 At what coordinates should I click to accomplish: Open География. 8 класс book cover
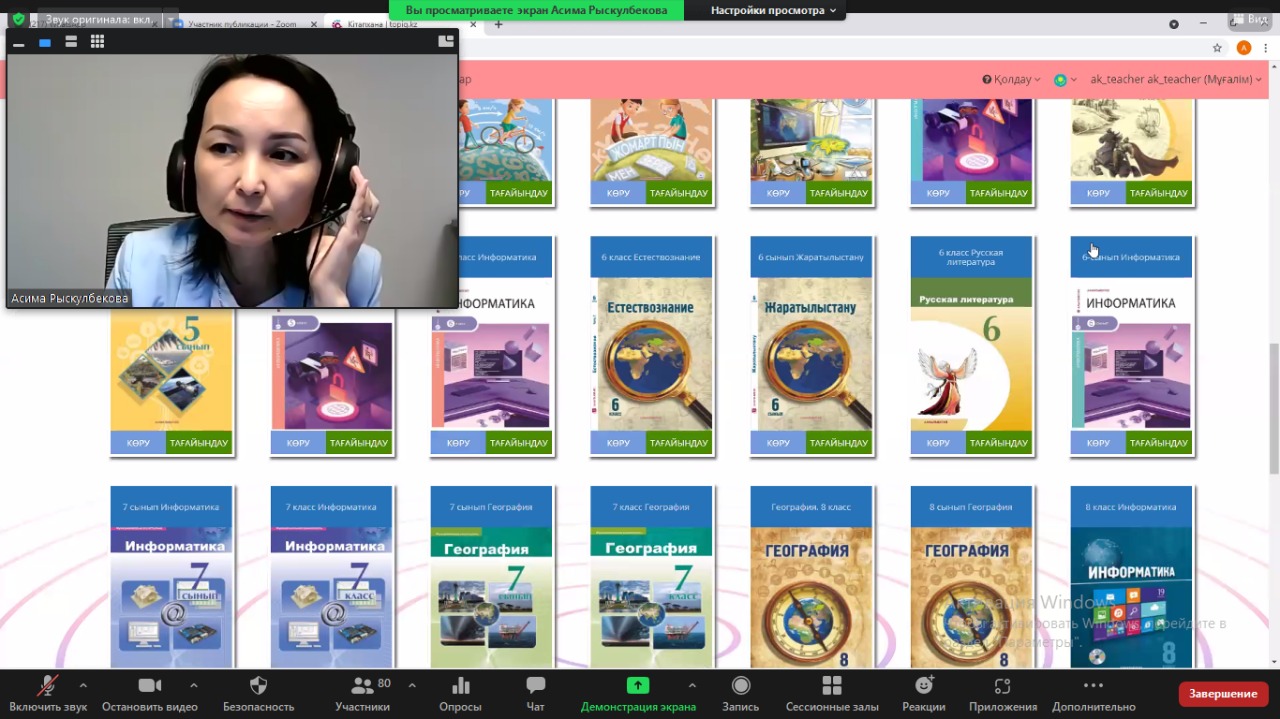pyautogui.click(x=811, y=597)
